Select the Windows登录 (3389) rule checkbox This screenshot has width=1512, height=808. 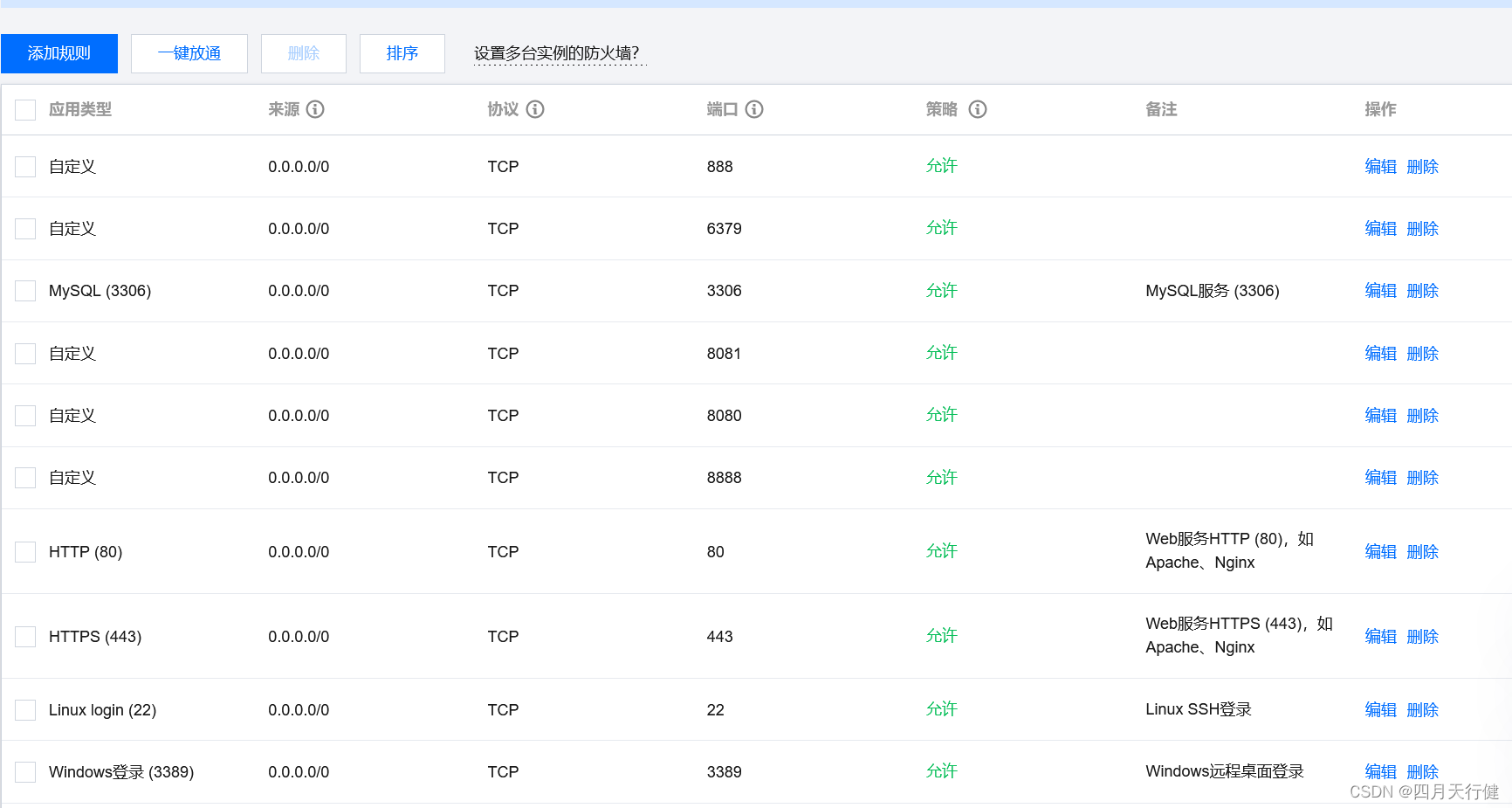pos(25,772)
